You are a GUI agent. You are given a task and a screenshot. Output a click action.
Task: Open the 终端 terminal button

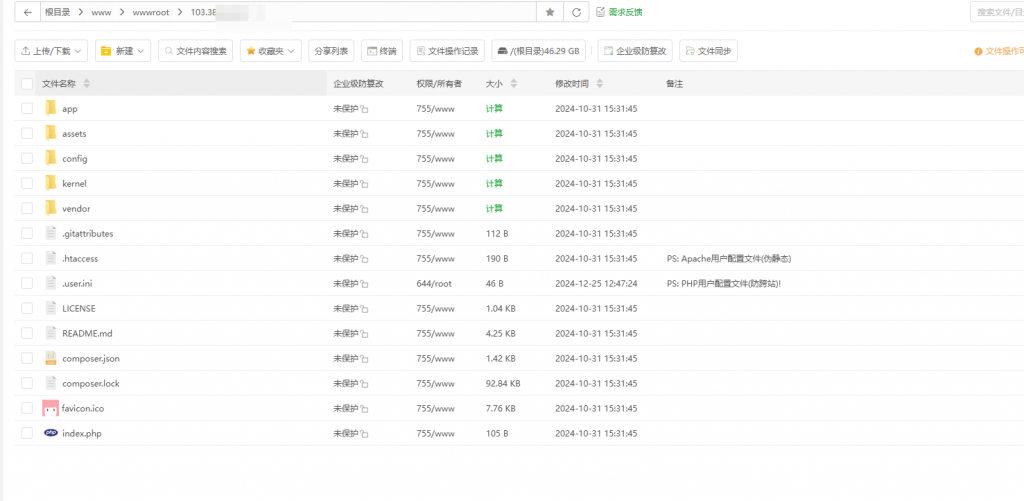[x=382, y=51]
